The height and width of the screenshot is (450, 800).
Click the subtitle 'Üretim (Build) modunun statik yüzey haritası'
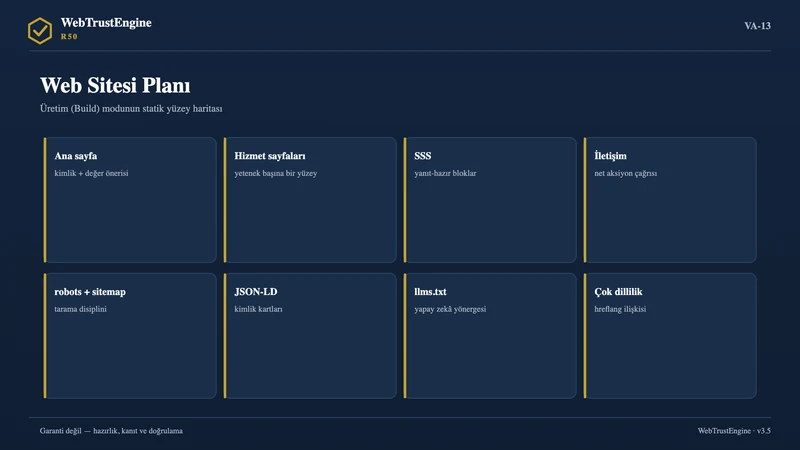(x=131, y=109)
